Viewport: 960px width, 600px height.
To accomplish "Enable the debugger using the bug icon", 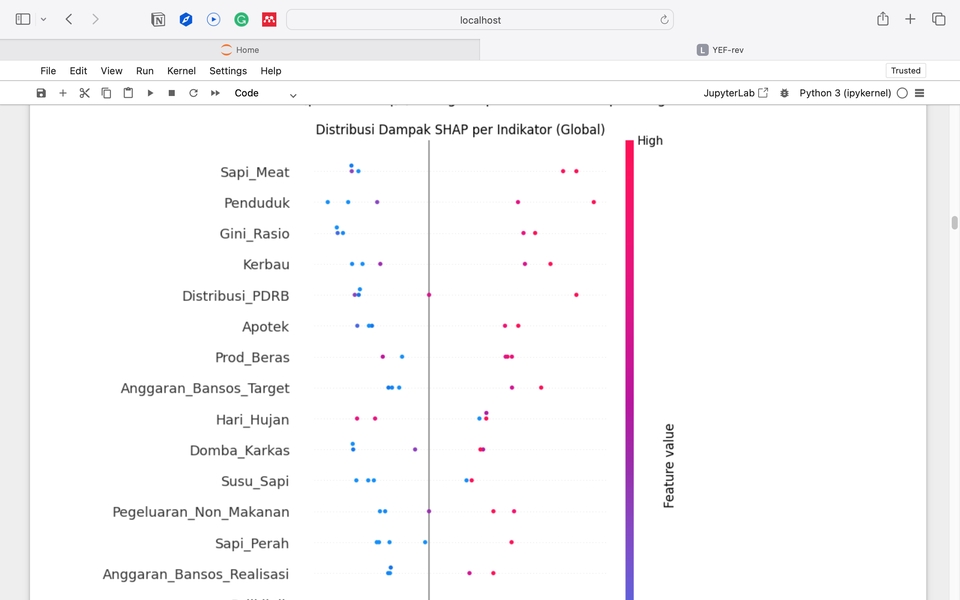I will point(784,93).
